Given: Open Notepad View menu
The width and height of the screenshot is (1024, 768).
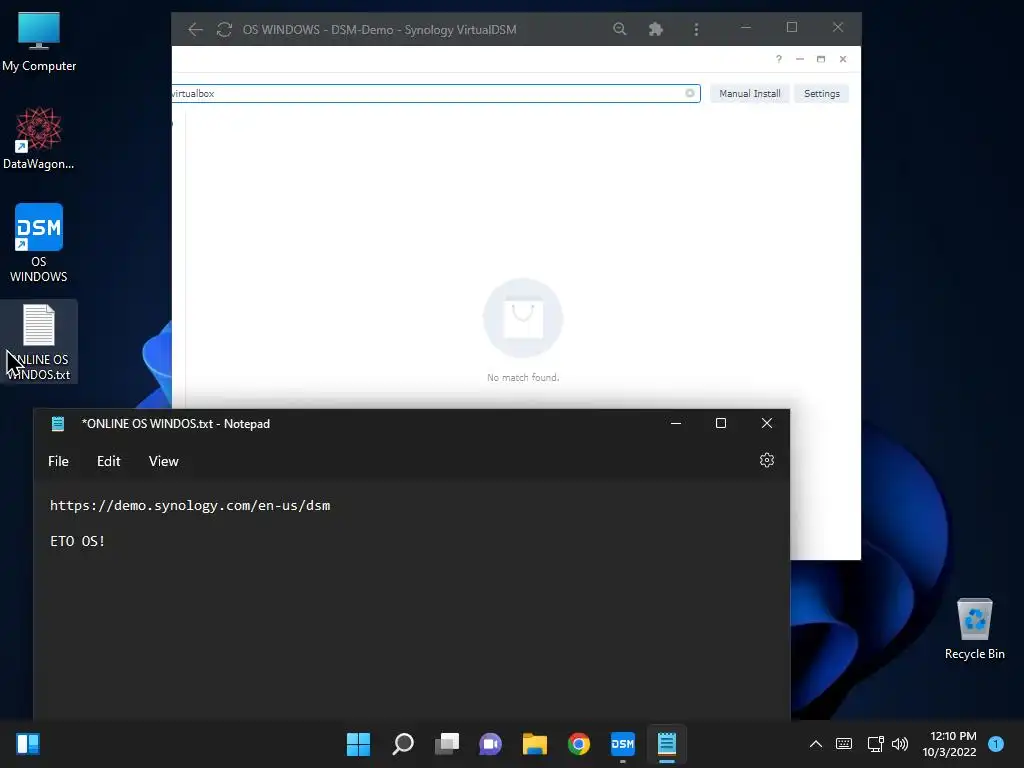Looking at the screenshot, I should click(163, 461).
